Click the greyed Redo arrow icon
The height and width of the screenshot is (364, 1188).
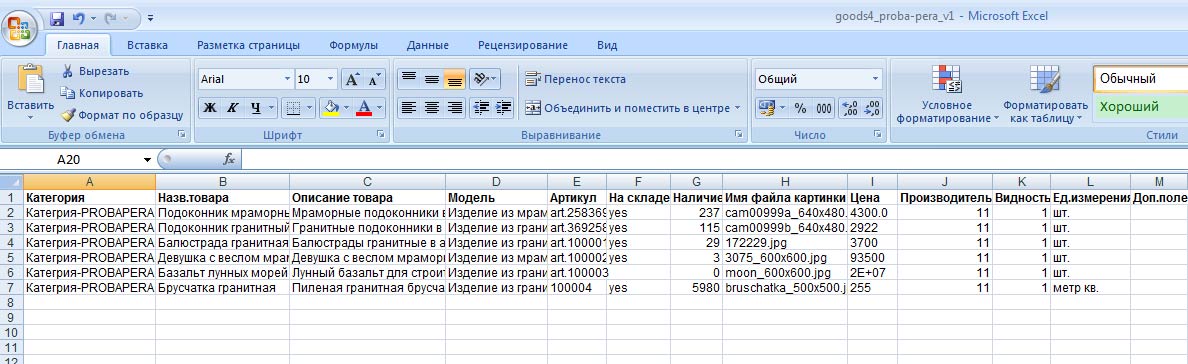click(111, 17)
